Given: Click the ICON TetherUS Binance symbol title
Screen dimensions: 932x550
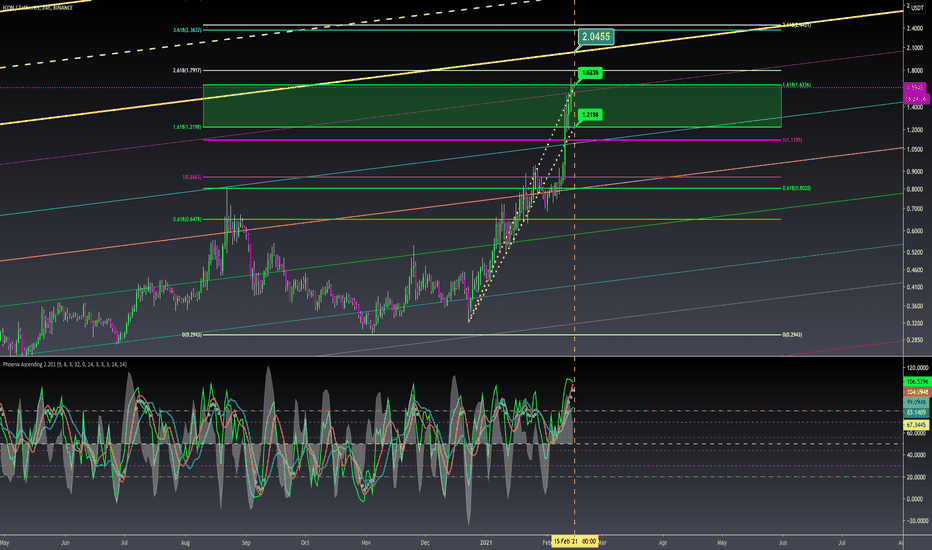Looking at the screenshot, I should [37, 8].
